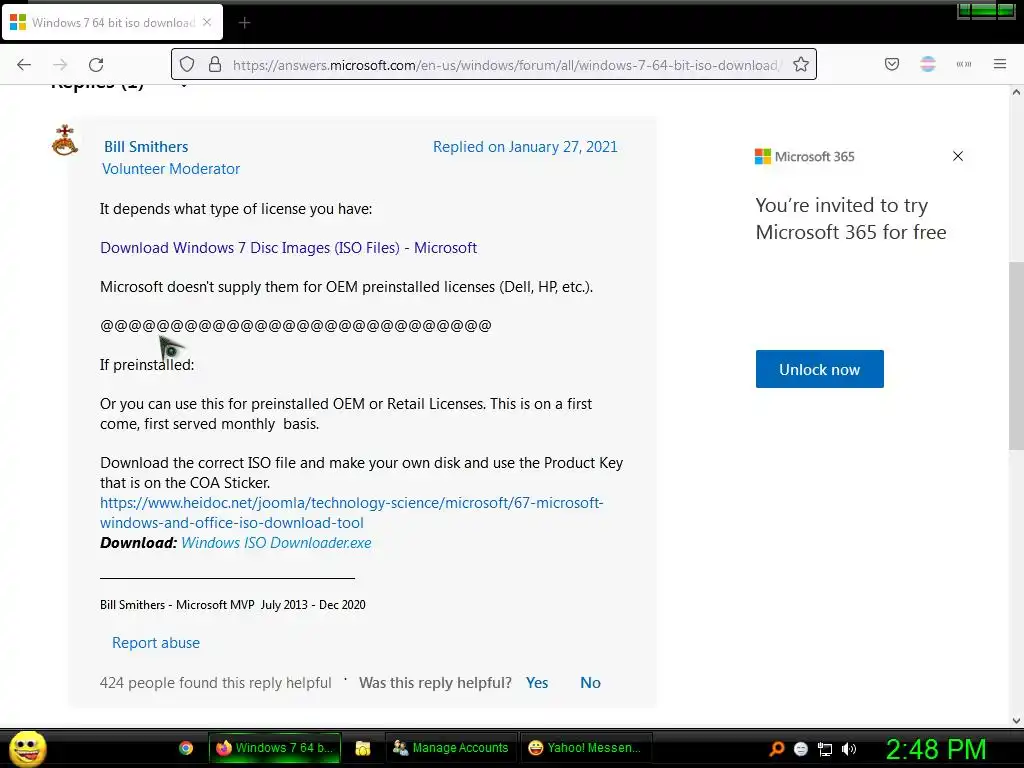The height and width of the screenshot is (768, 1024).
Task: Open Bill Smithers' profile avatar
Action: [65, 140]
